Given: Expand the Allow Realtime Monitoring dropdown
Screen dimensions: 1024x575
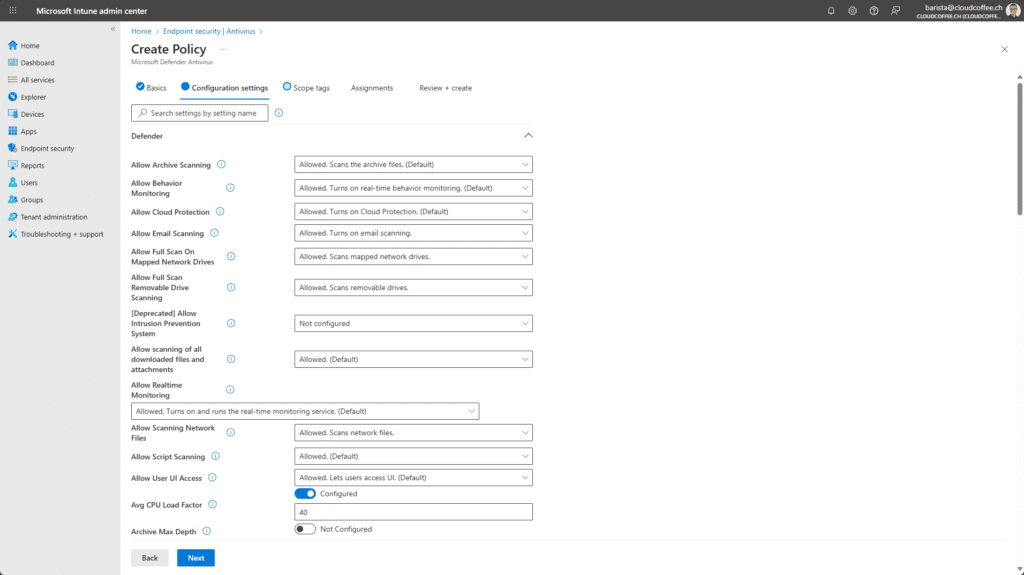Looking at the screenshot, I should point(305,411).
